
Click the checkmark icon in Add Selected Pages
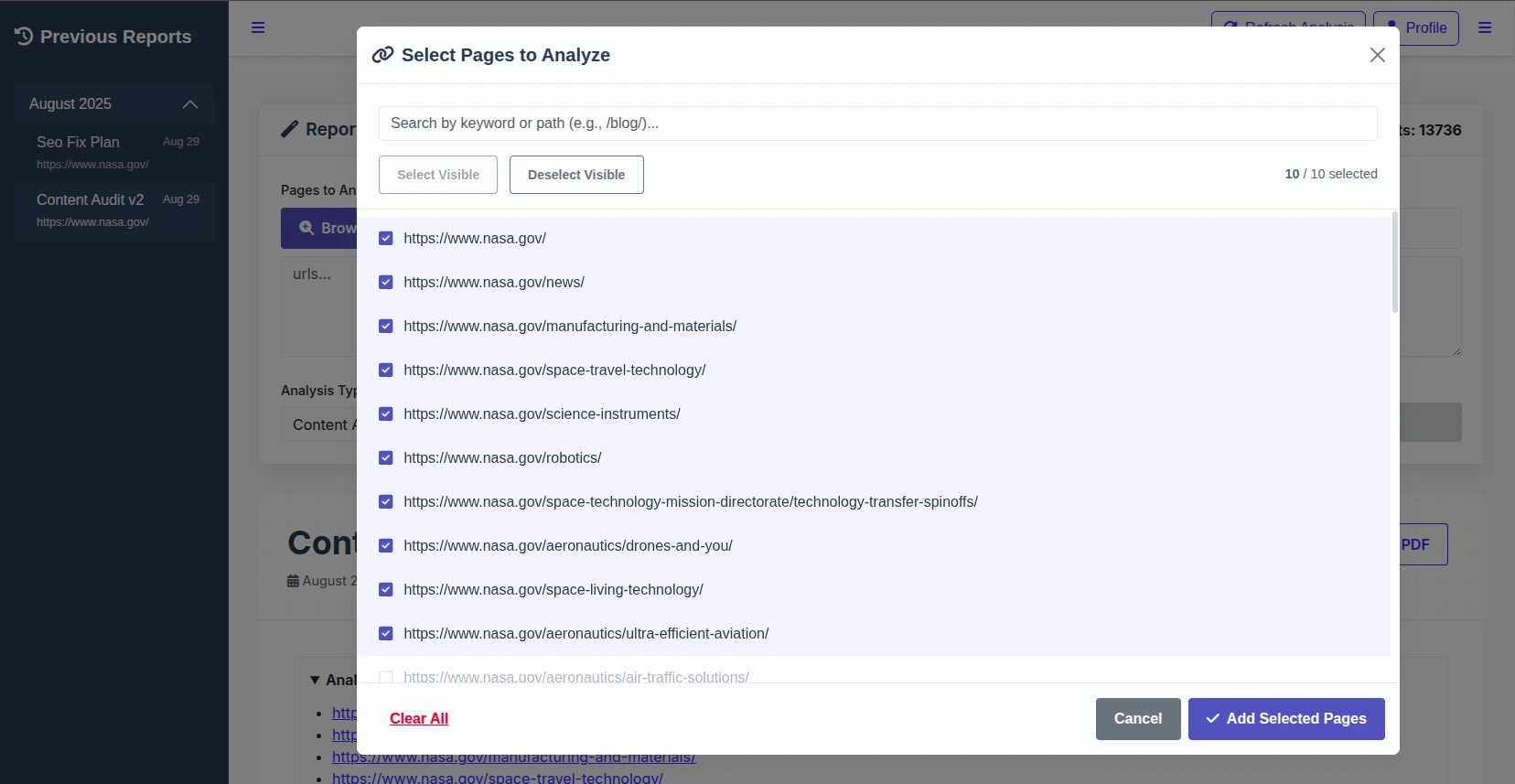1213,719
